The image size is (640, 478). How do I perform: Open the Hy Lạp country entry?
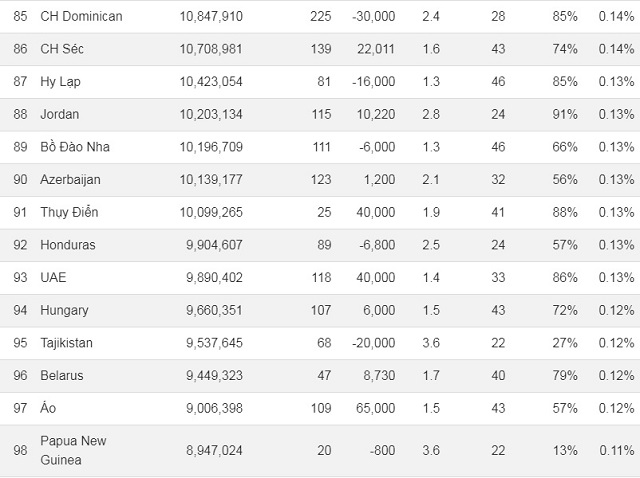click(x=60, y=82)
